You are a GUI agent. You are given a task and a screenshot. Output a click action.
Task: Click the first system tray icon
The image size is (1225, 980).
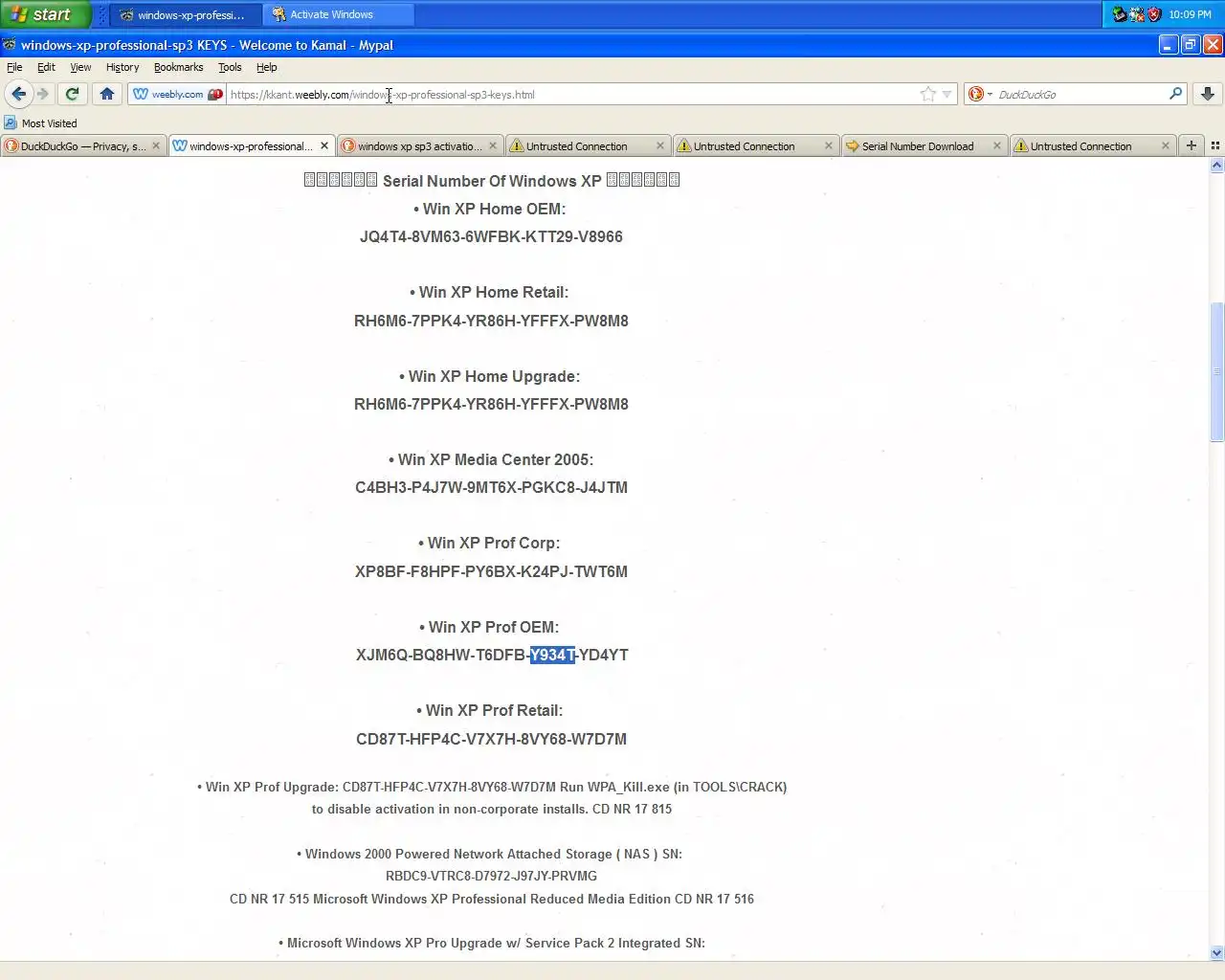click(1119, 14)
